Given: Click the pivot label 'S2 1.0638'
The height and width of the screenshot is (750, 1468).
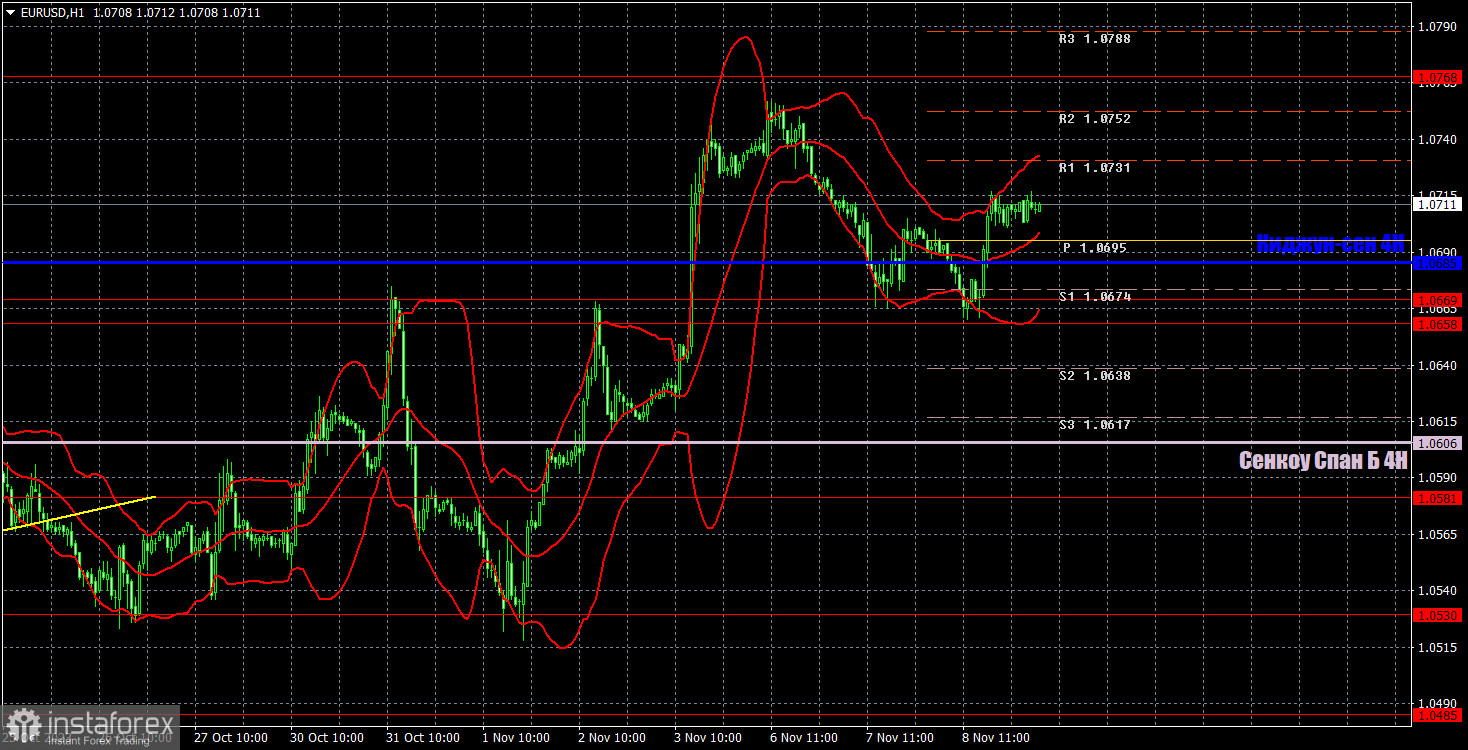Looking at the screenshot, I should [1095, 376].
